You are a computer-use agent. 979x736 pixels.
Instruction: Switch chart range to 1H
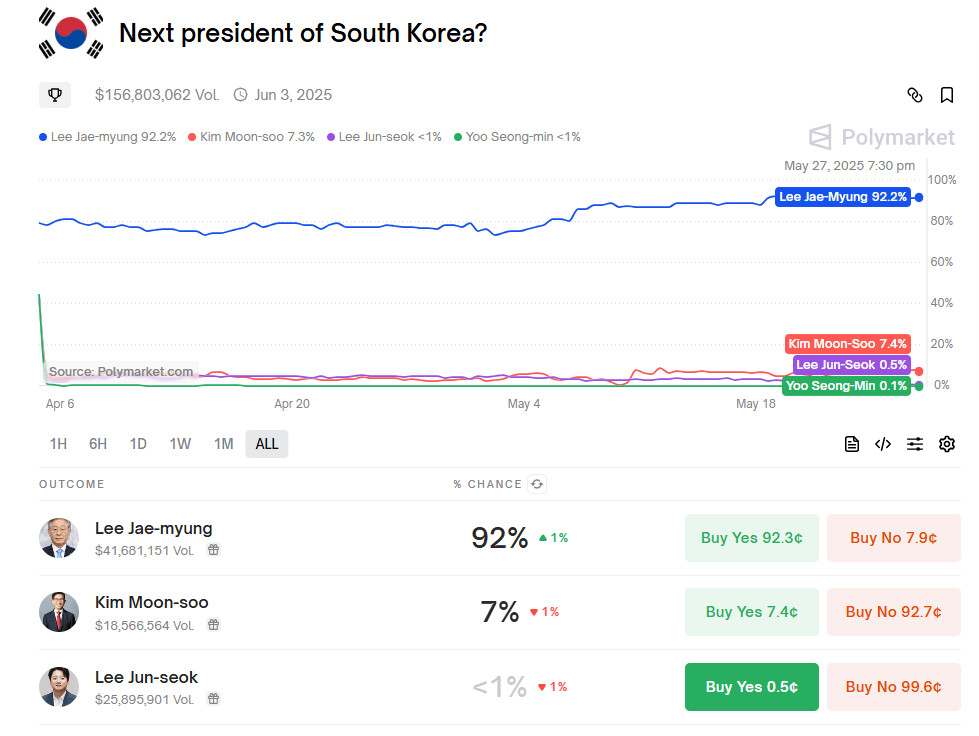(58, 444)
